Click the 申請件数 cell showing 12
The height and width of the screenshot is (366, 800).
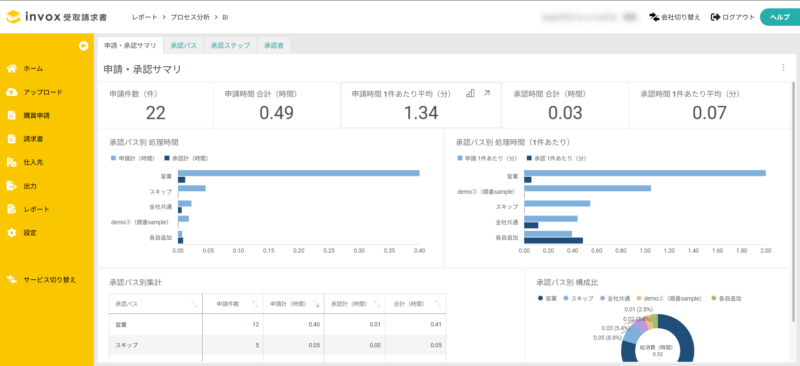click(256, 324)
